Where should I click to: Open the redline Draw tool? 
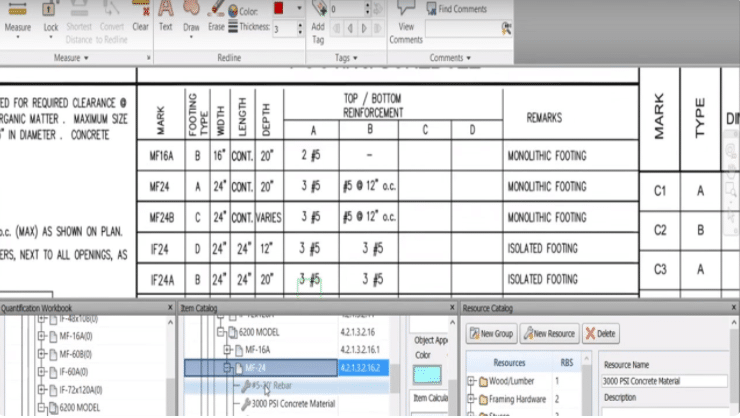pyautogui.click(x=192, y=18)
